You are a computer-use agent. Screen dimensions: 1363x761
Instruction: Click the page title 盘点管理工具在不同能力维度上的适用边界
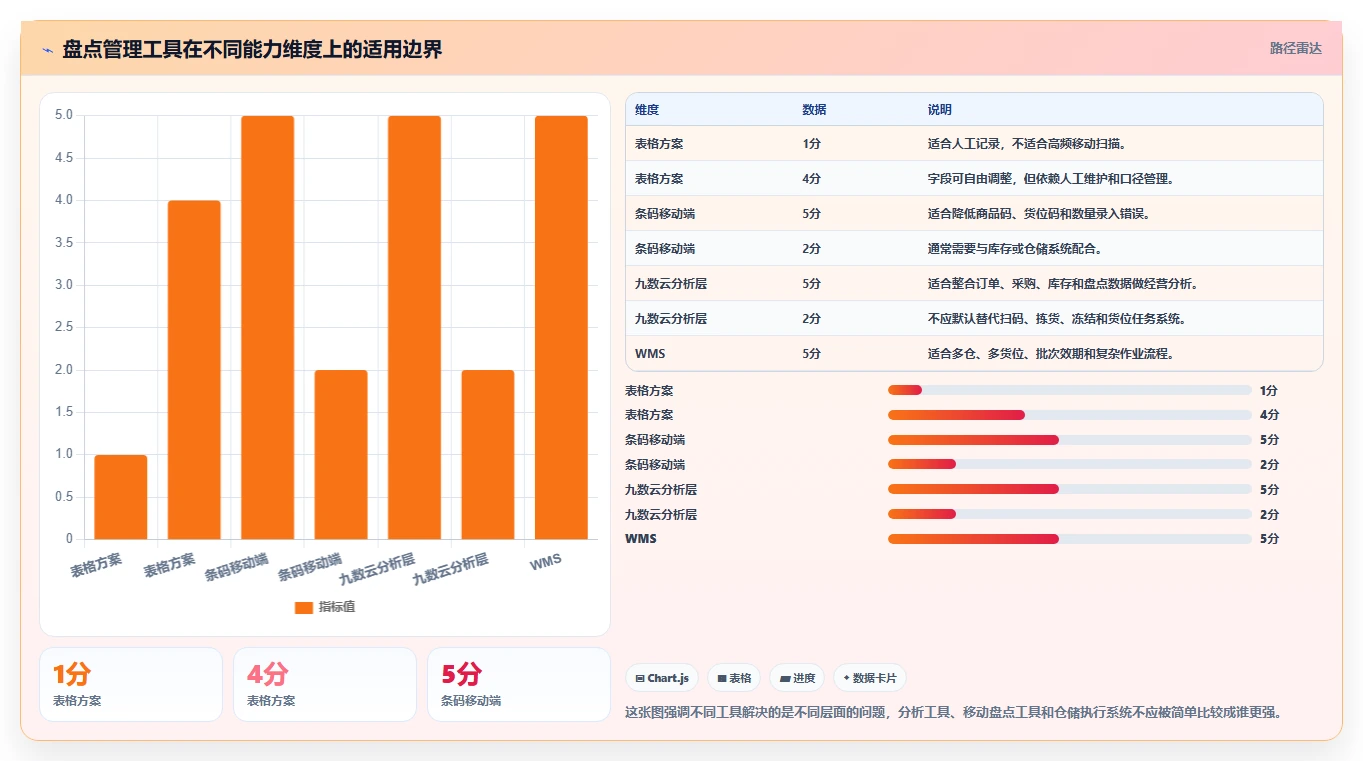(252, 49)
